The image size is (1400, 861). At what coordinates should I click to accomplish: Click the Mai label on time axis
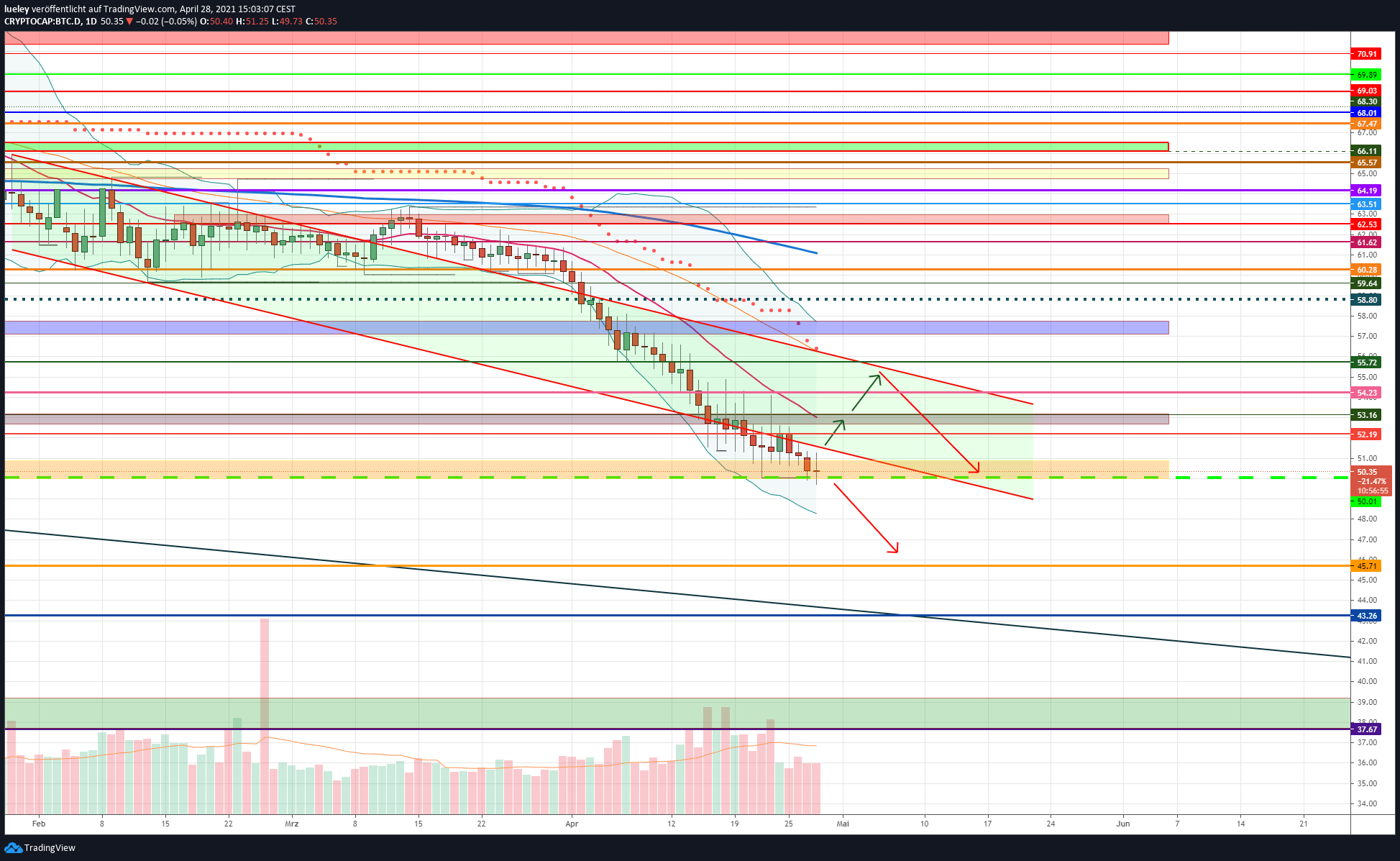point(843,824)
